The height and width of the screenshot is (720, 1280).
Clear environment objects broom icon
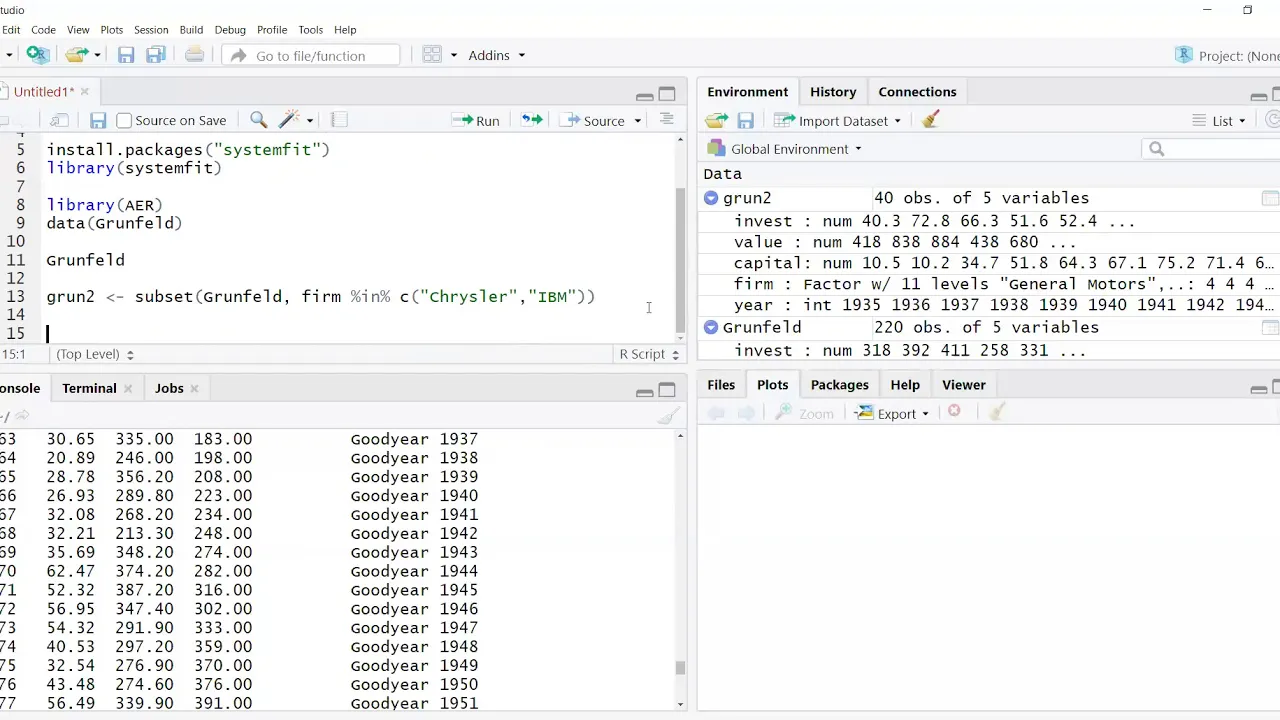(931, 120)
